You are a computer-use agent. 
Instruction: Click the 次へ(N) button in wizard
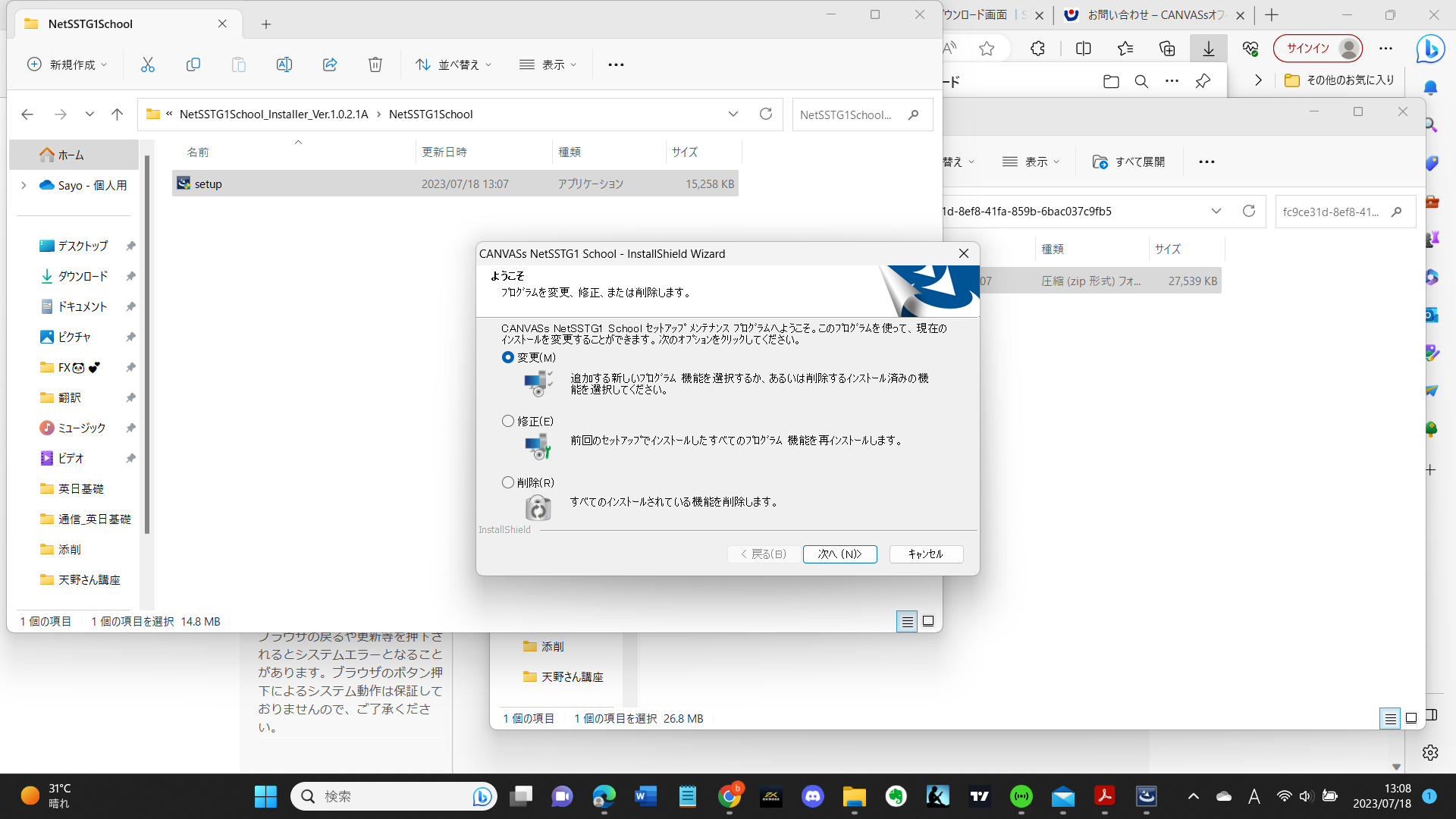pyautogui.click(x=839, y=554)
